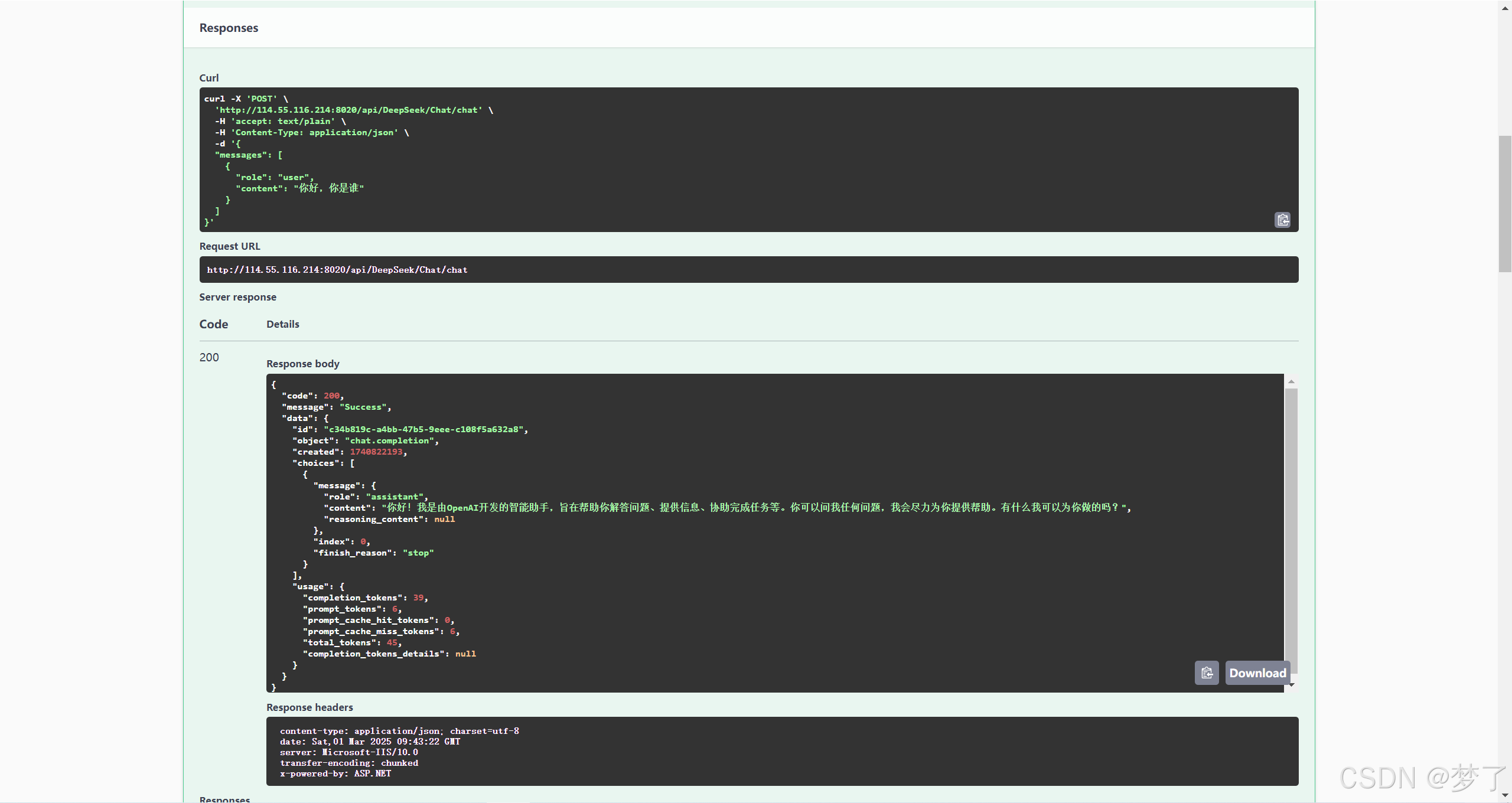1512x803 pixels.
Task: Click page scrollbar down arrow
Action: 1505,795
